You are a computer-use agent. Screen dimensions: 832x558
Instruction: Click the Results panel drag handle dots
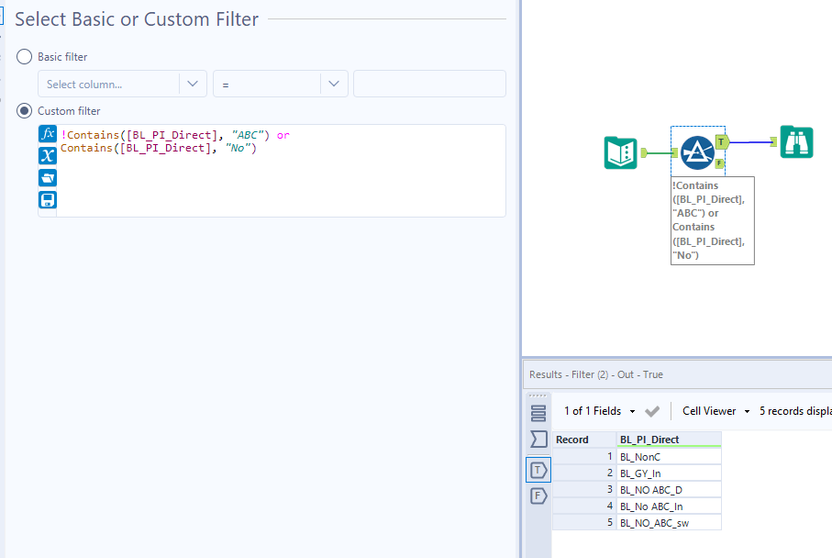coord(538,396)
